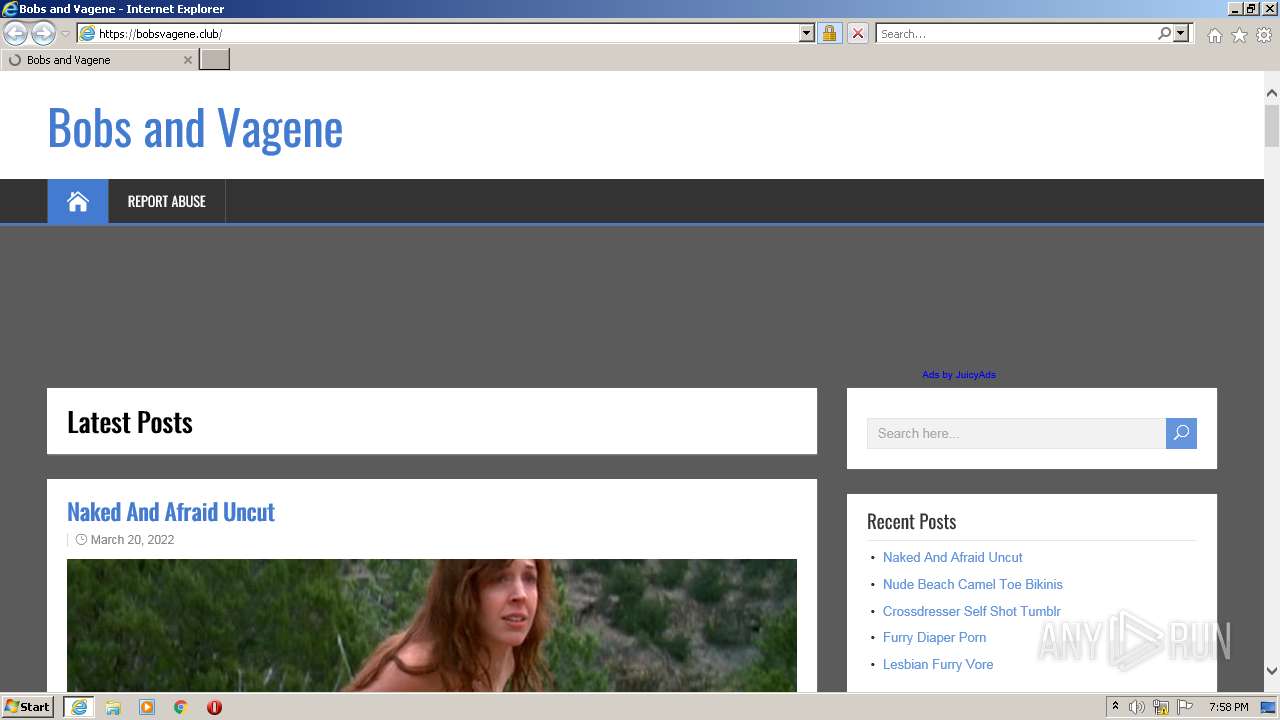This screenshot has width=1280, height=720.
Task: Show hidden tray icons with the arrow
Action: coord(1115,707)
